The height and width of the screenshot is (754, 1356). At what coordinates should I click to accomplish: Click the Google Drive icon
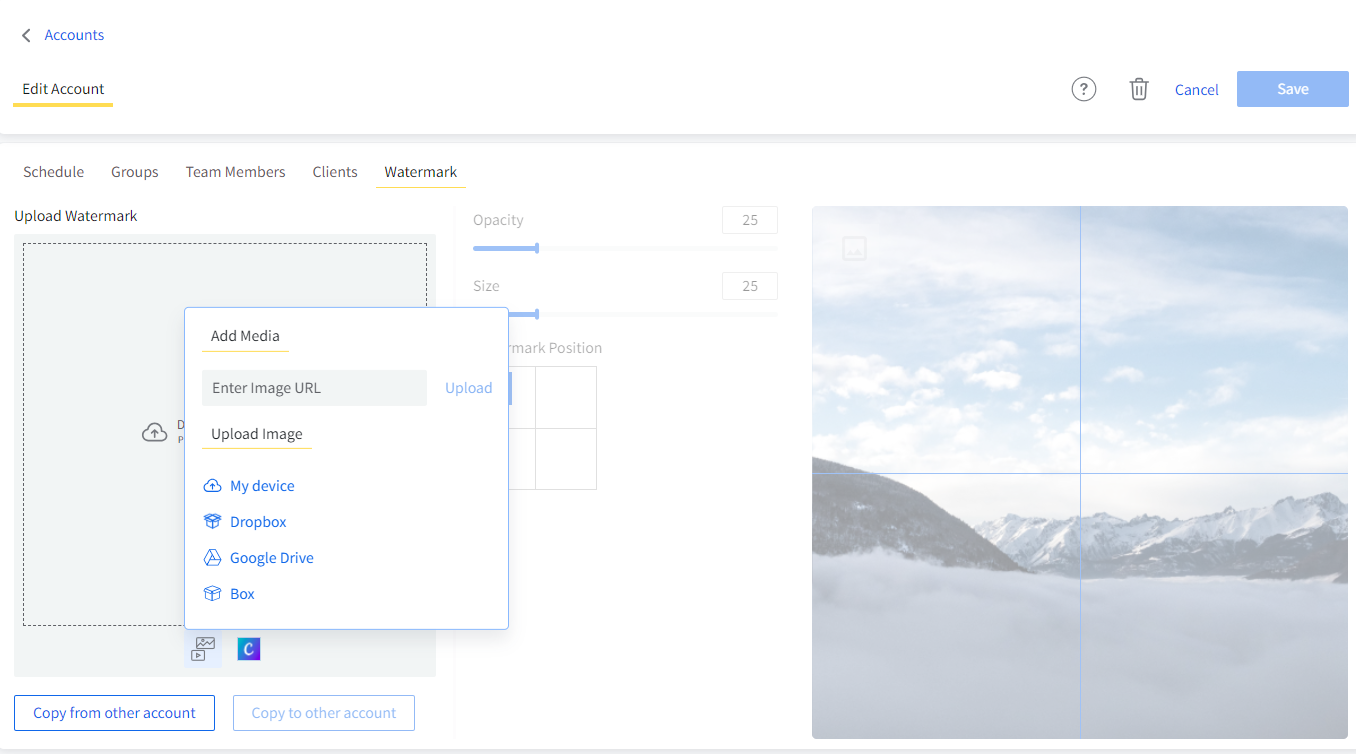pyautogui.click(x=212, y=558)
